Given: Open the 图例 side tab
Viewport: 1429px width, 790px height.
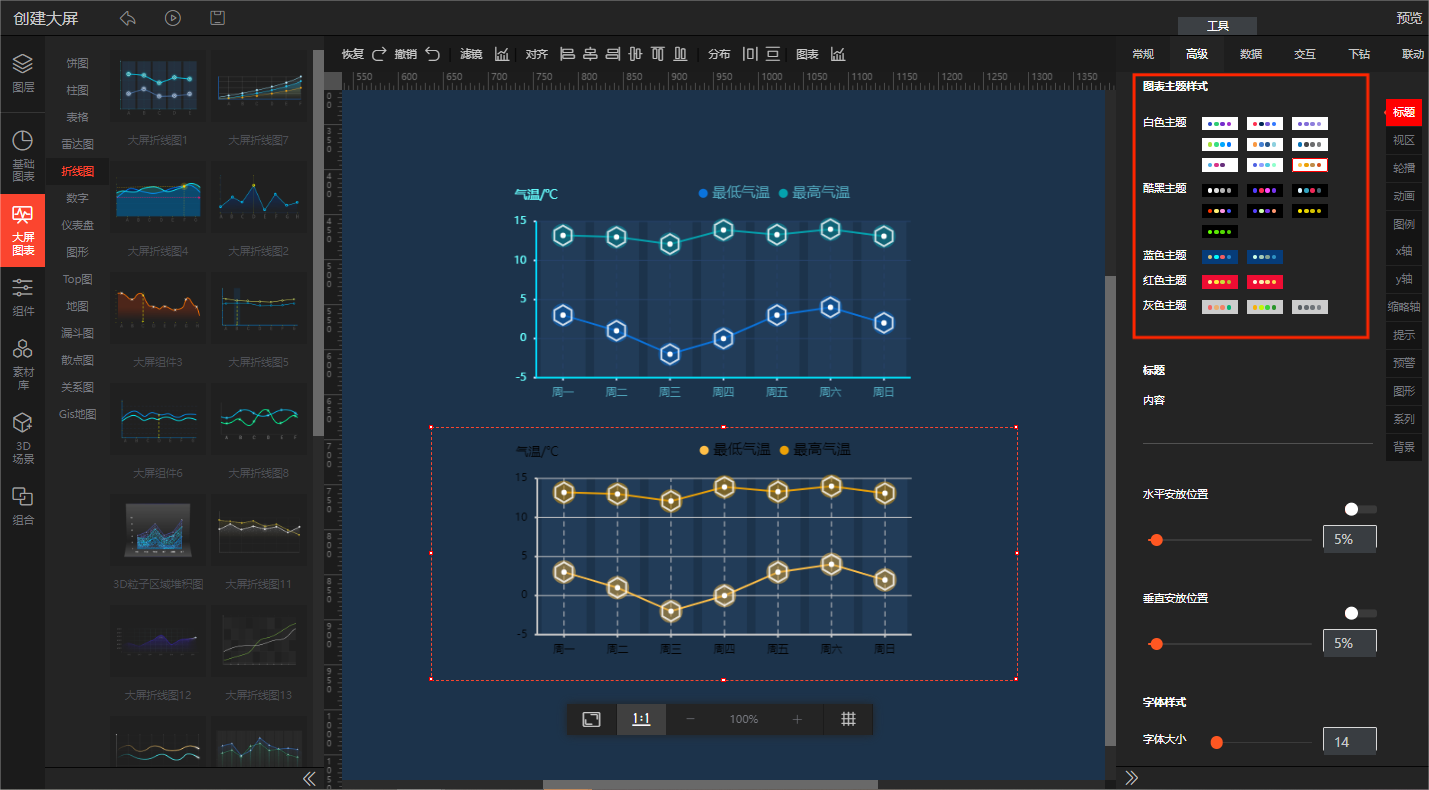Looking at the screenshot, I should [x=1404, y=224].
